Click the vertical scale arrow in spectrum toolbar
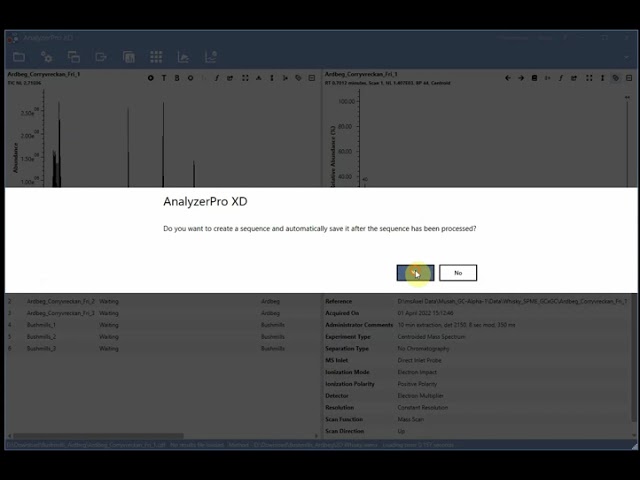 [x=602, y=78]
